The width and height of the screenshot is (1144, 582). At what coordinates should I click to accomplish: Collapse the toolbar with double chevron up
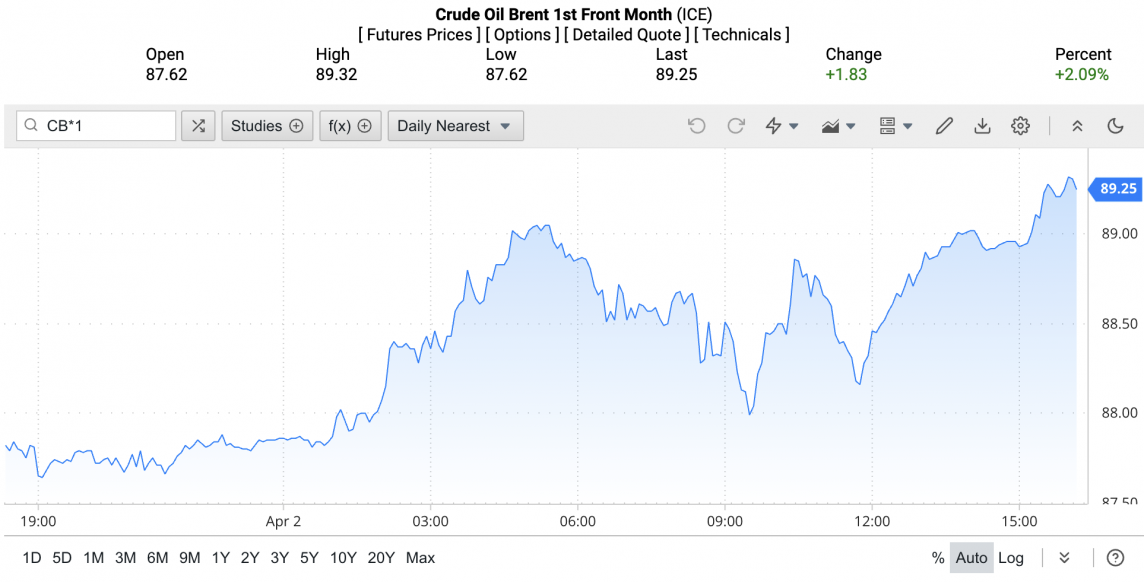tap(1077, 126)
